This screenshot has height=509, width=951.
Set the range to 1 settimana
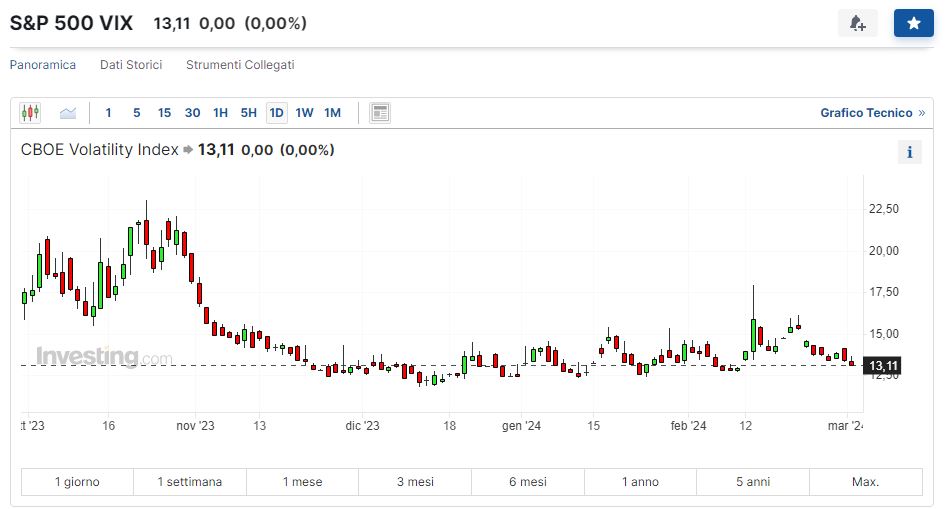[190, 482]
